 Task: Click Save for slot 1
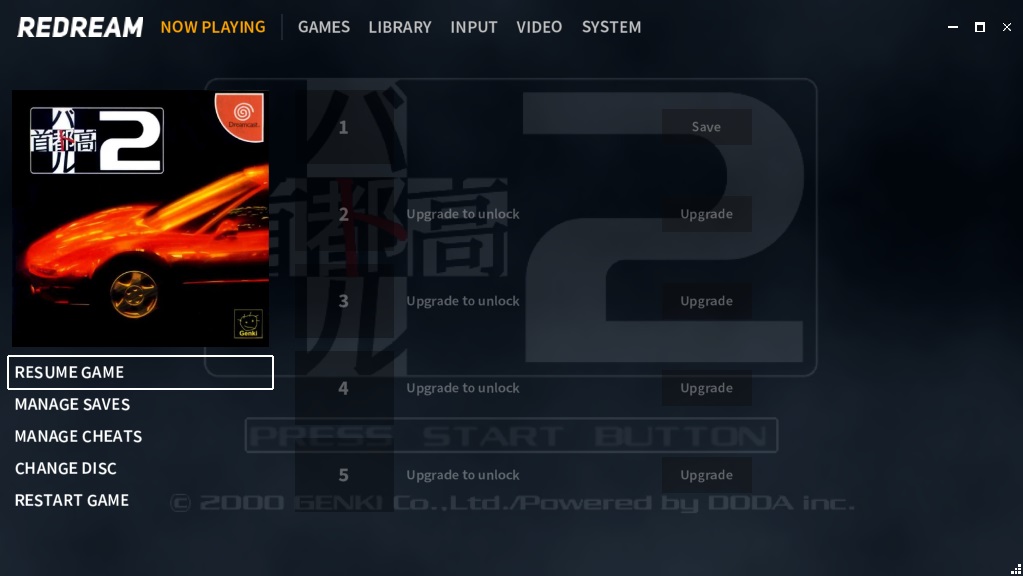tap(707, 127)
